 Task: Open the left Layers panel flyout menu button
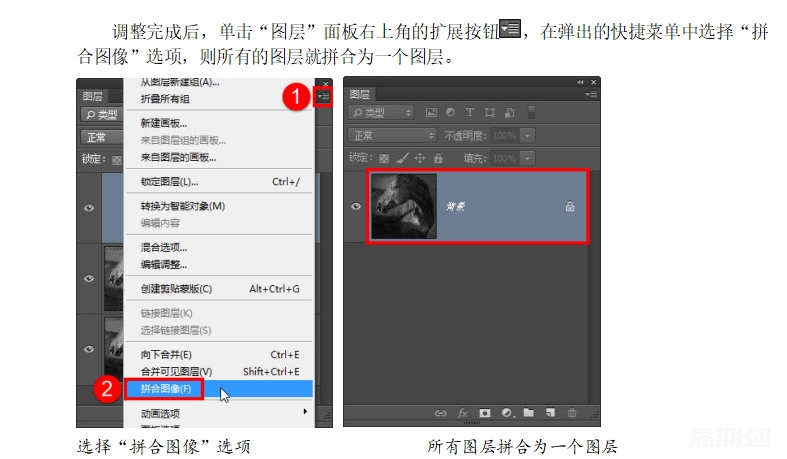(x=323, y=96)
